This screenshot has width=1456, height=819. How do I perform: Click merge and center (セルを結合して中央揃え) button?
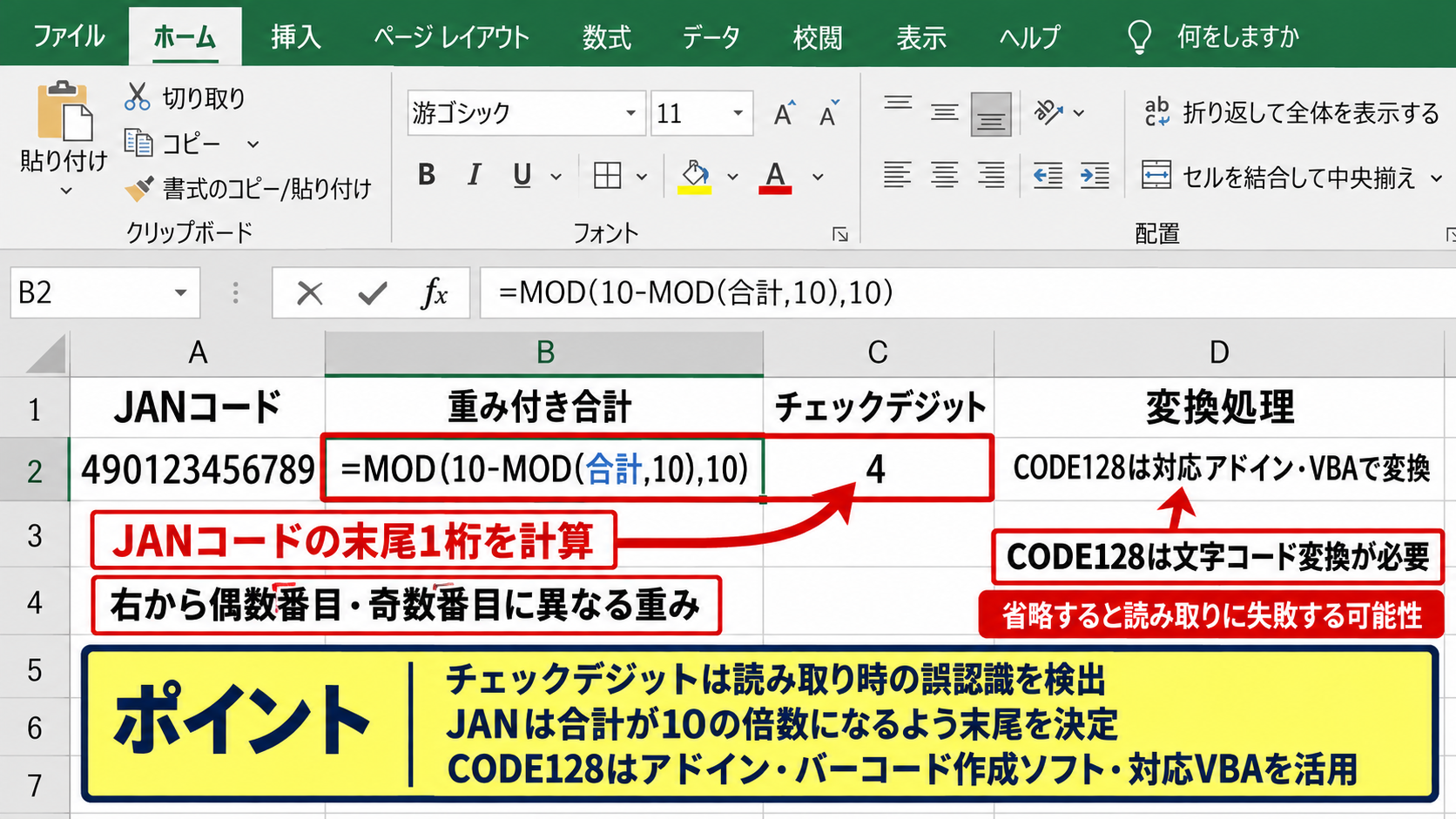click(x=1280, y=177)
